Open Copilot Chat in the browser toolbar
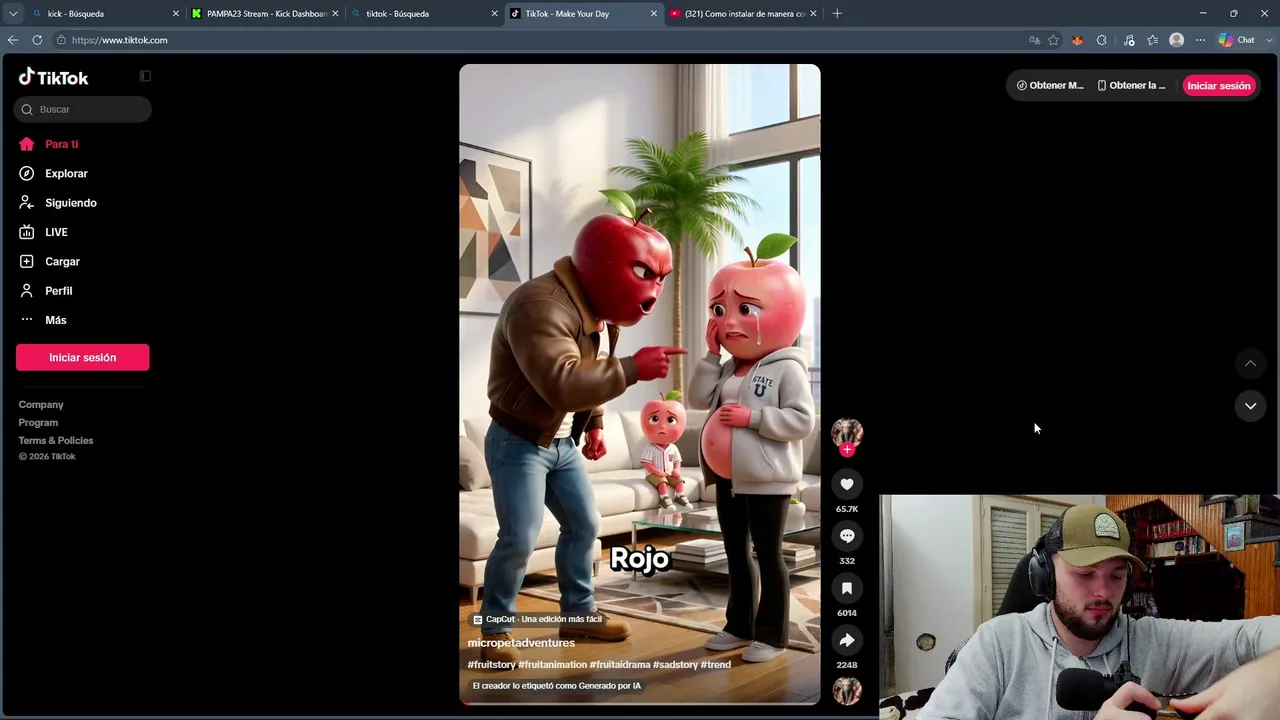 click(x=1237, y=40)
